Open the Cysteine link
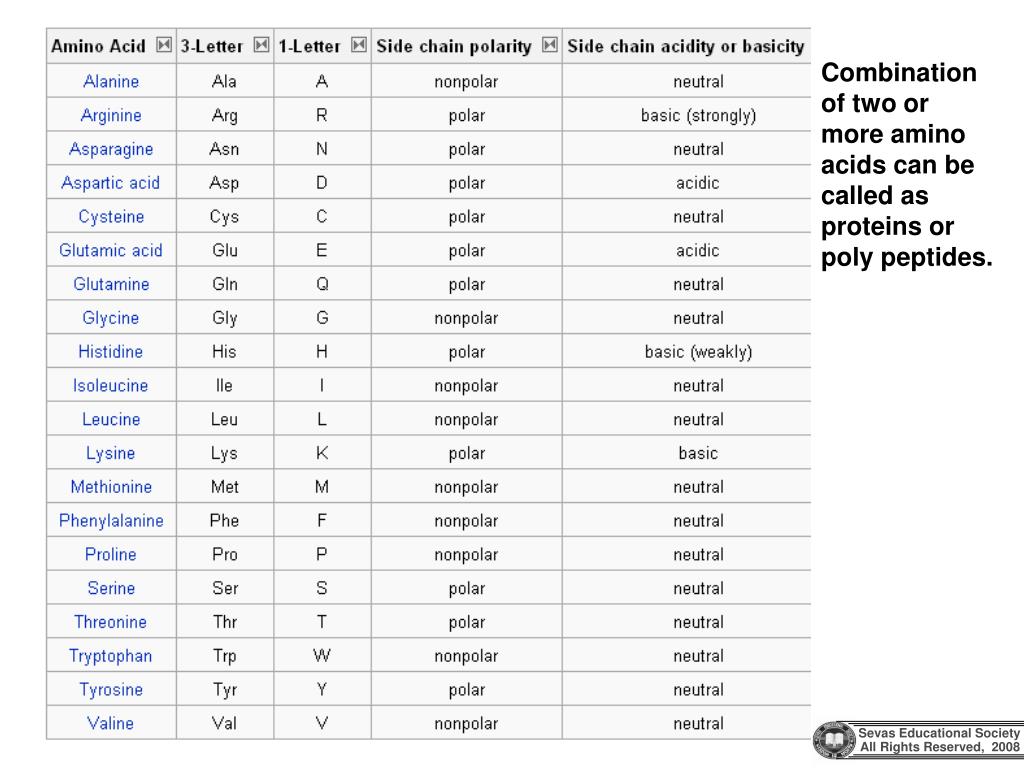This screenshot has height=768, width=1024. coord(110,217)
